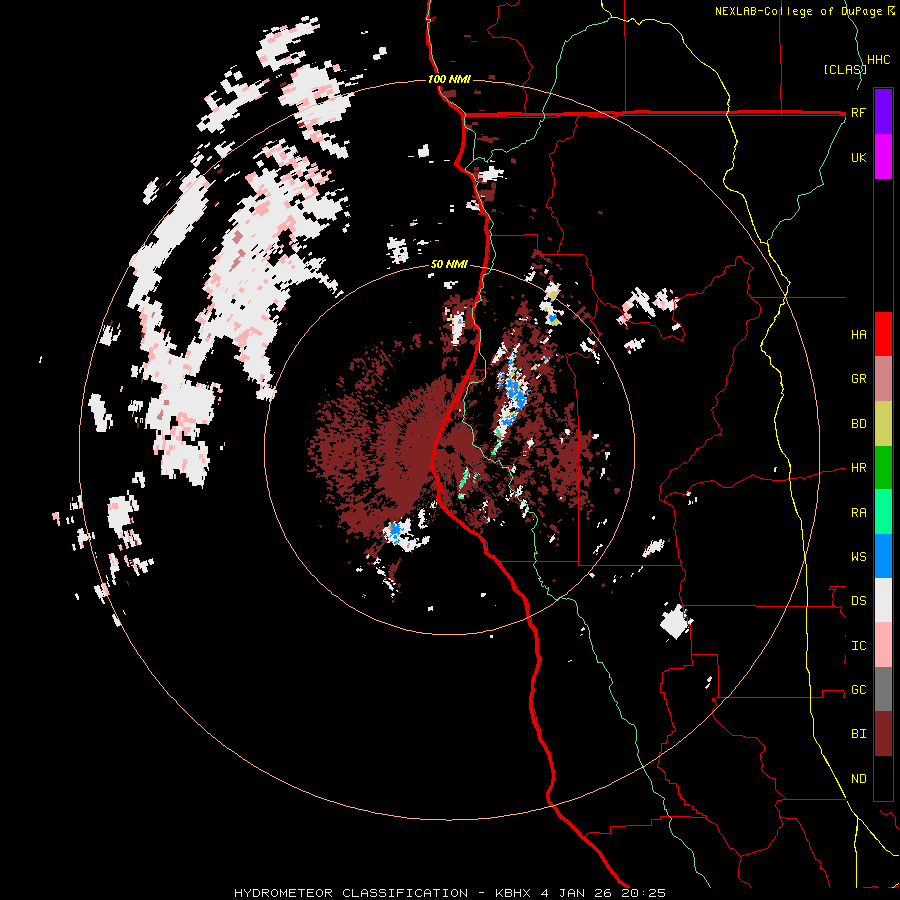Pick the dark green HR legend swatch

(883, 467)
